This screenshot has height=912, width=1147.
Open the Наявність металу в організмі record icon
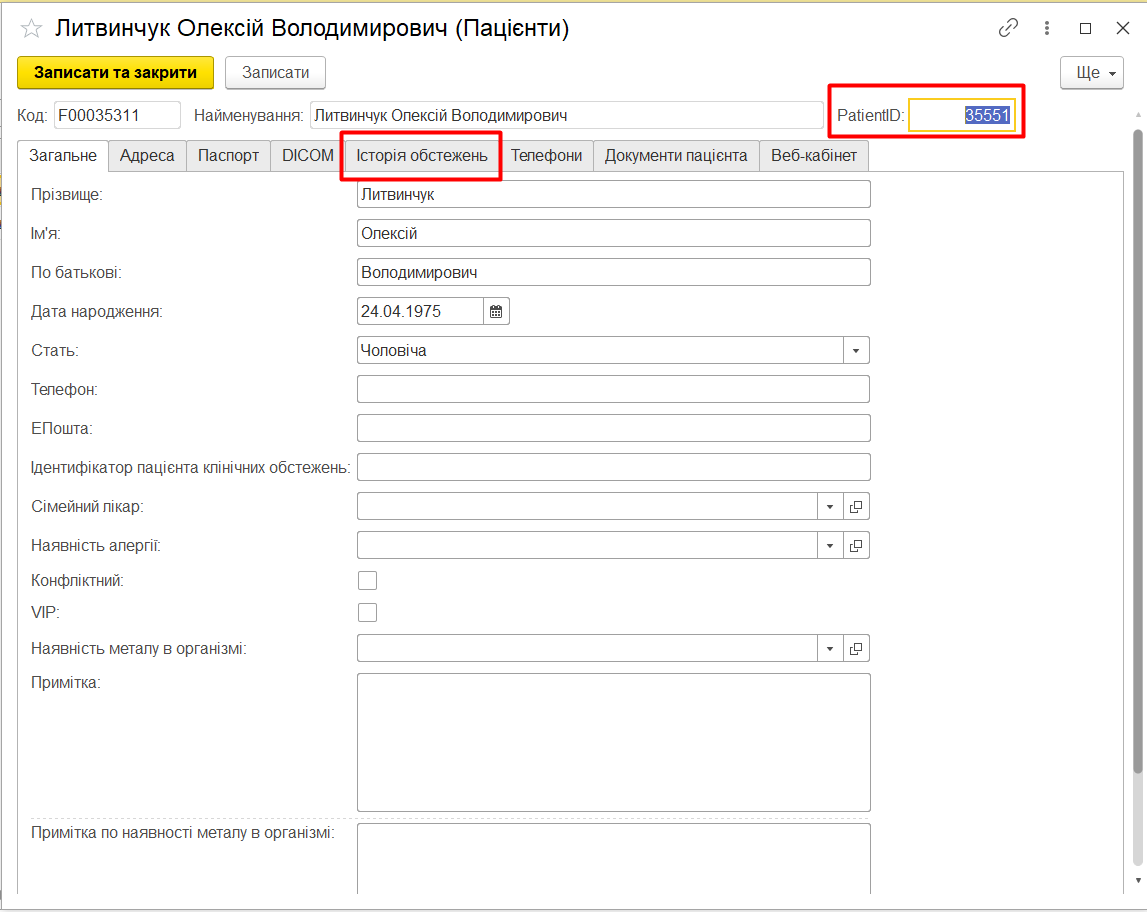(856, 649)
